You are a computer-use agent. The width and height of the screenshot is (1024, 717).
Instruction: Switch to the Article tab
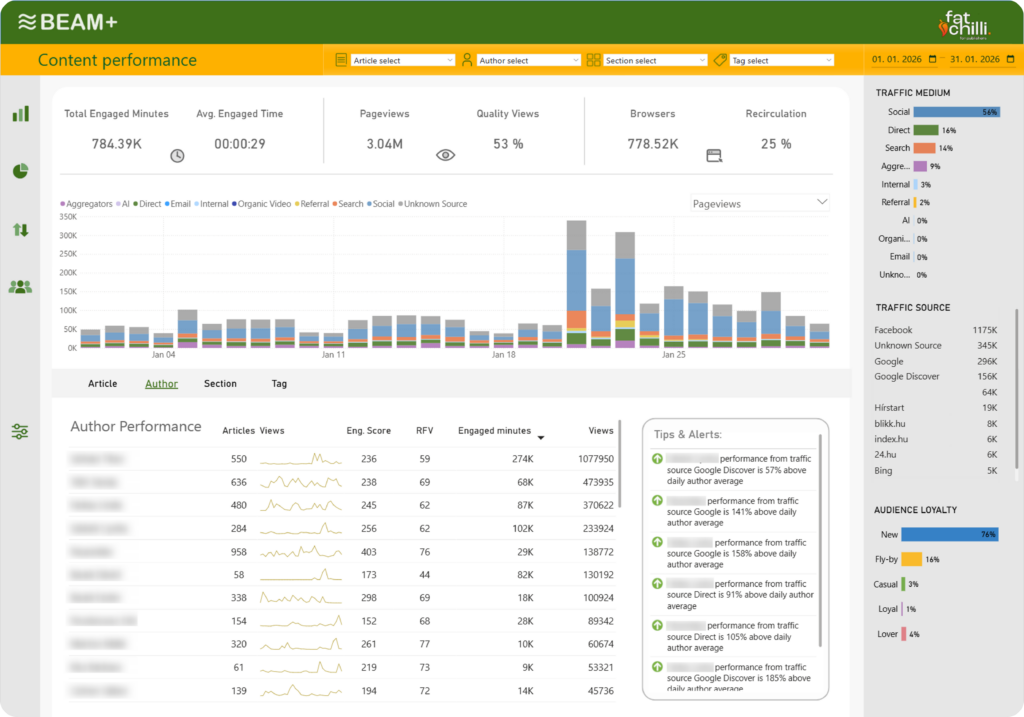coord(102,384)
